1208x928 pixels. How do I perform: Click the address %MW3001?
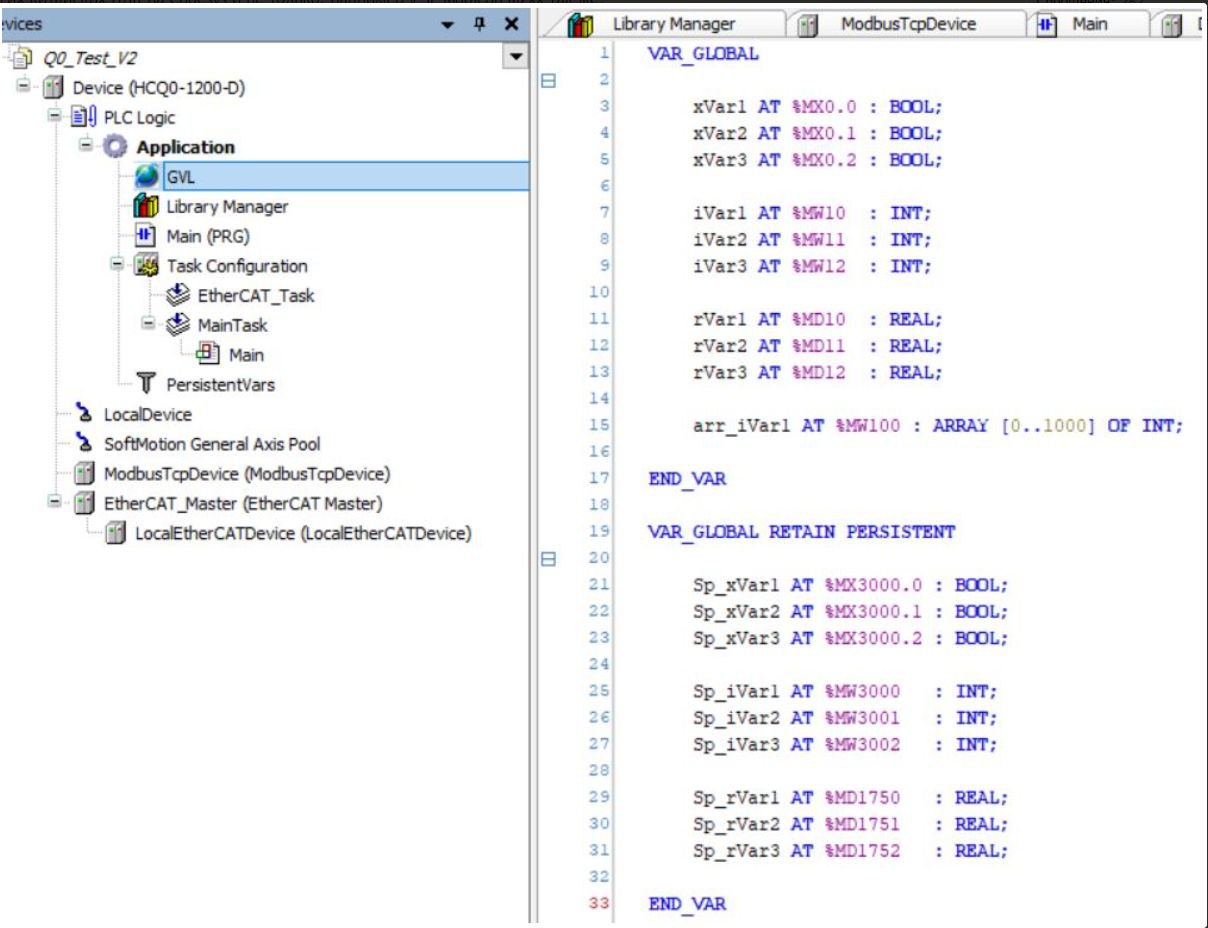(x=863, y=719)
